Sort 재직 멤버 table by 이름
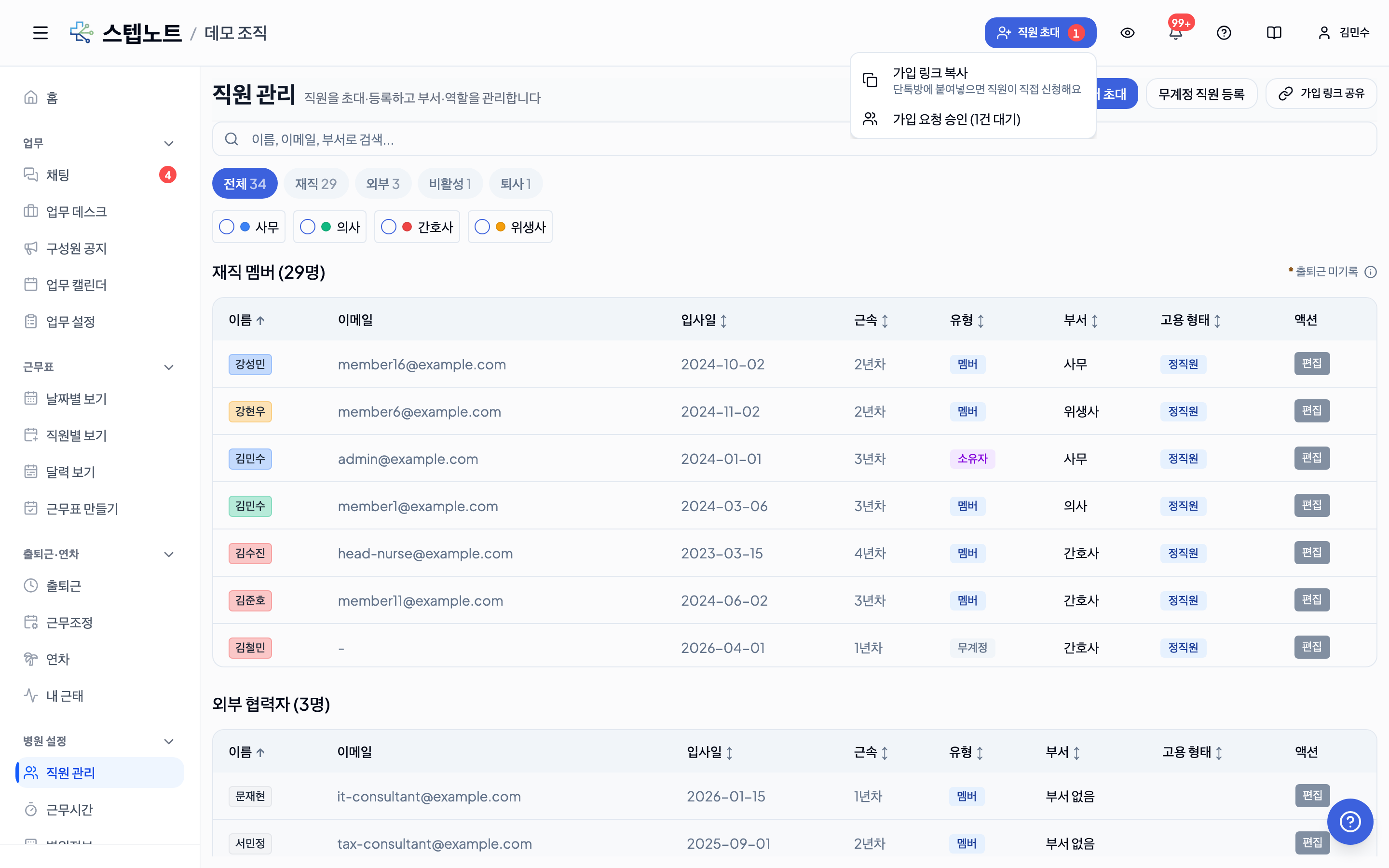The height and width of the screenshot is (868, 1389). [x=247, y=320]
